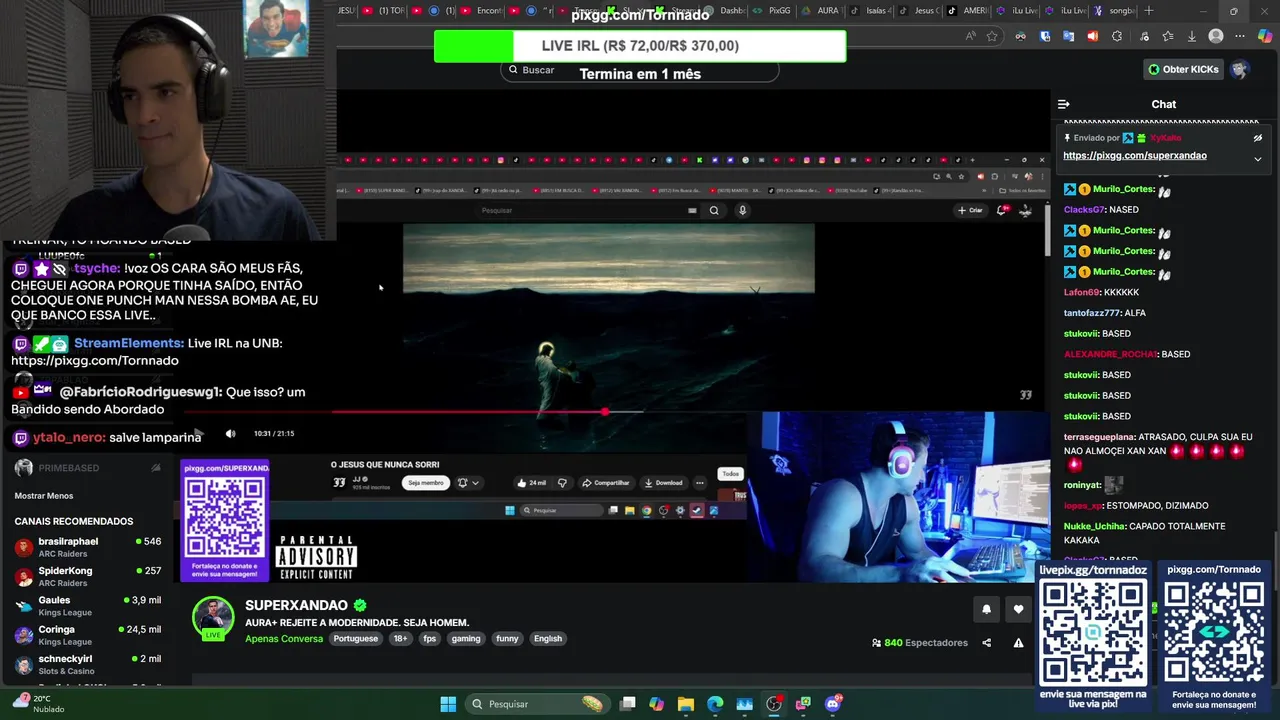The height and width of the screenshot is (720, 1280).
Task: Like the streamed YouTube video (24 mil)
Action: [x=531, y=483]
